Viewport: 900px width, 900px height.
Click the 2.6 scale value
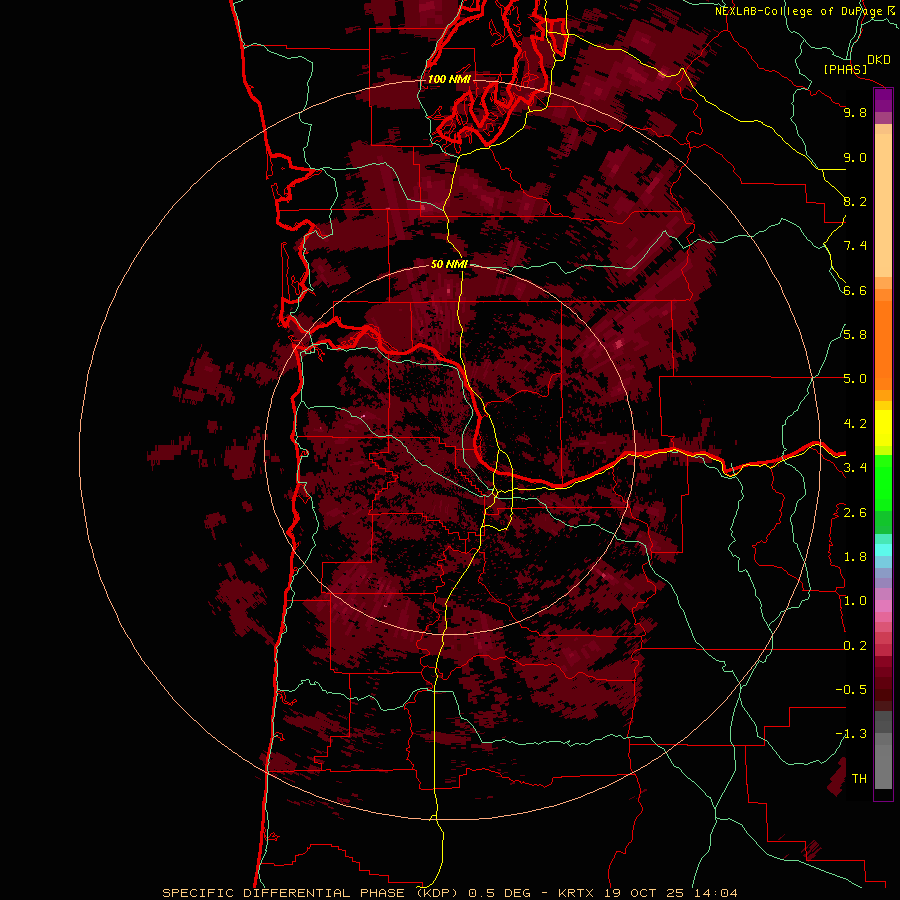point(855,512)
